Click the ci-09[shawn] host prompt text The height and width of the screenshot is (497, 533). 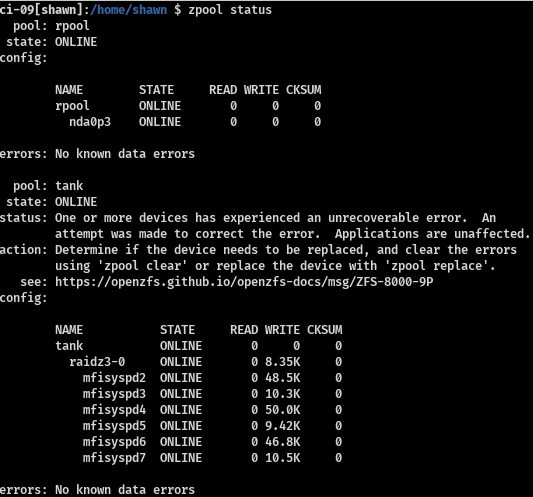tap(42, 10)
